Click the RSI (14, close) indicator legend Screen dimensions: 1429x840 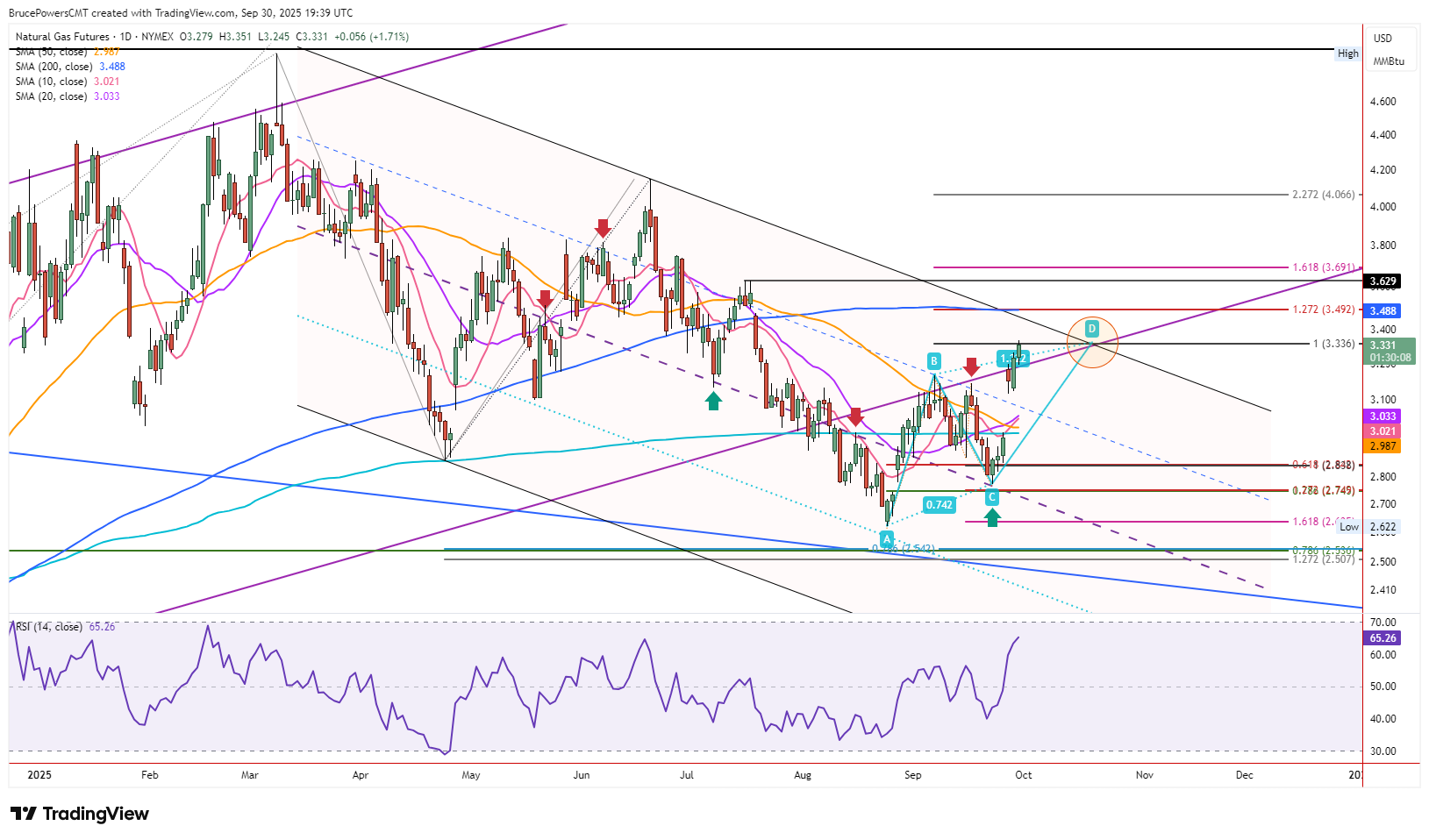click(65, 627)
